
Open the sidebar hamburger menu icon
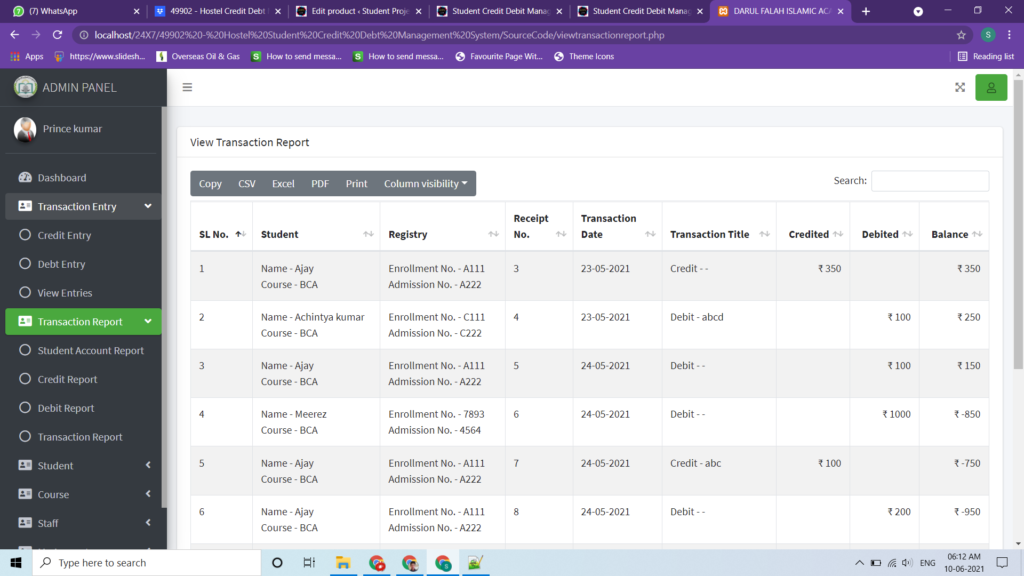coord(186,87)
